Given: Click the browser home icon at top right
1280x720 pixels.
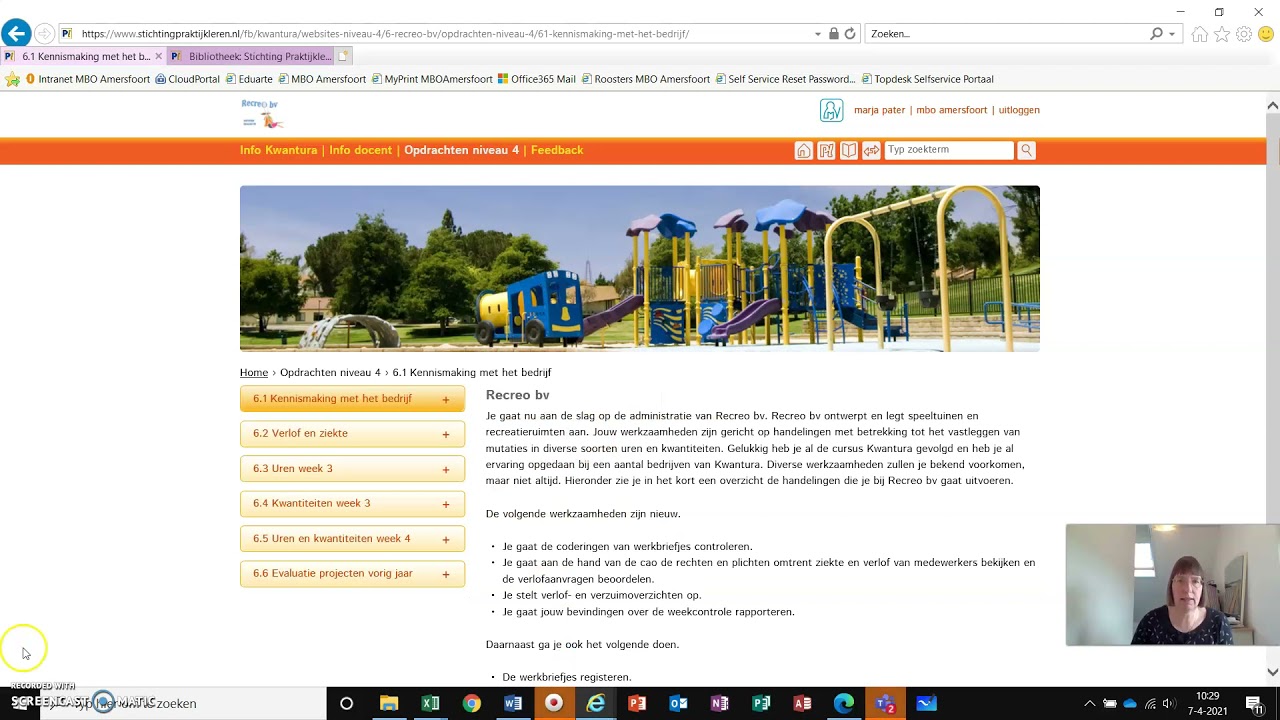Looking at the screenshot, I should [1200, 34].
